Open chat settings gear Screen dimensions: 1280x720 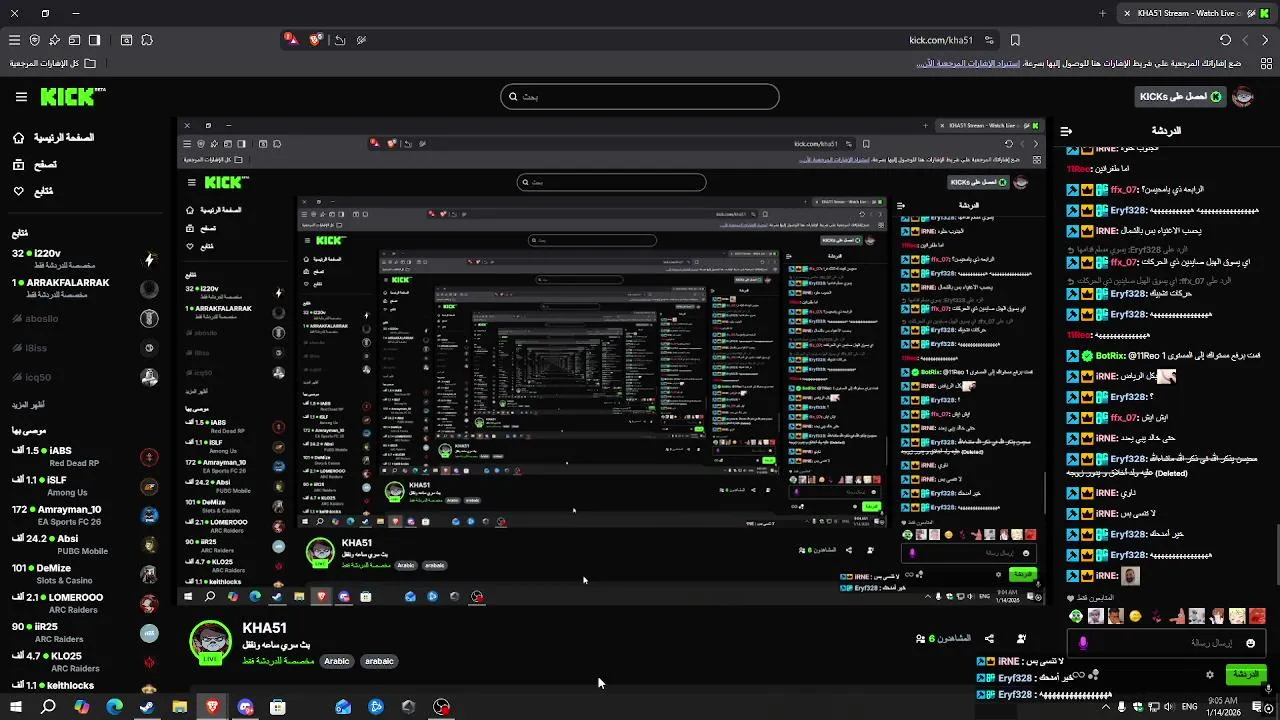click(1210, 675)
